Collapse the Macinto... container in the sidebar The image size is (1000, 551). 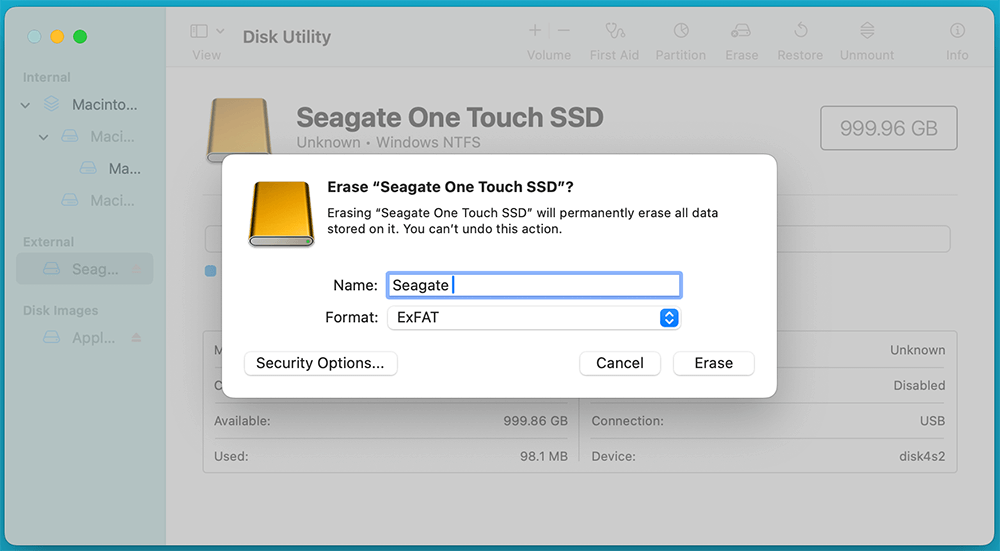[25, 105]
